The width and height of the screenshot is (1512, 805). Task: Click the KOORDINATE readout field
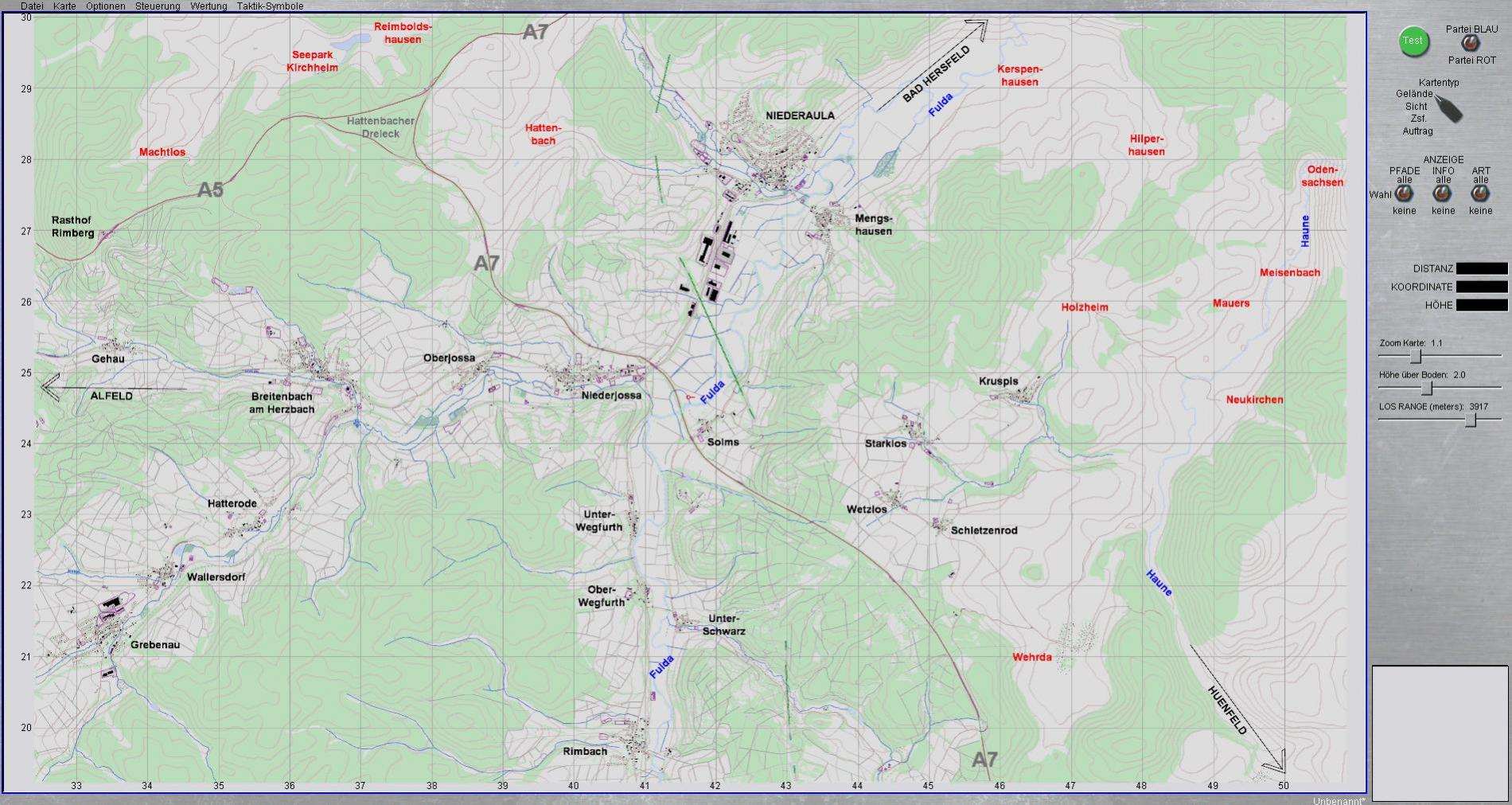coord(1481,287)
